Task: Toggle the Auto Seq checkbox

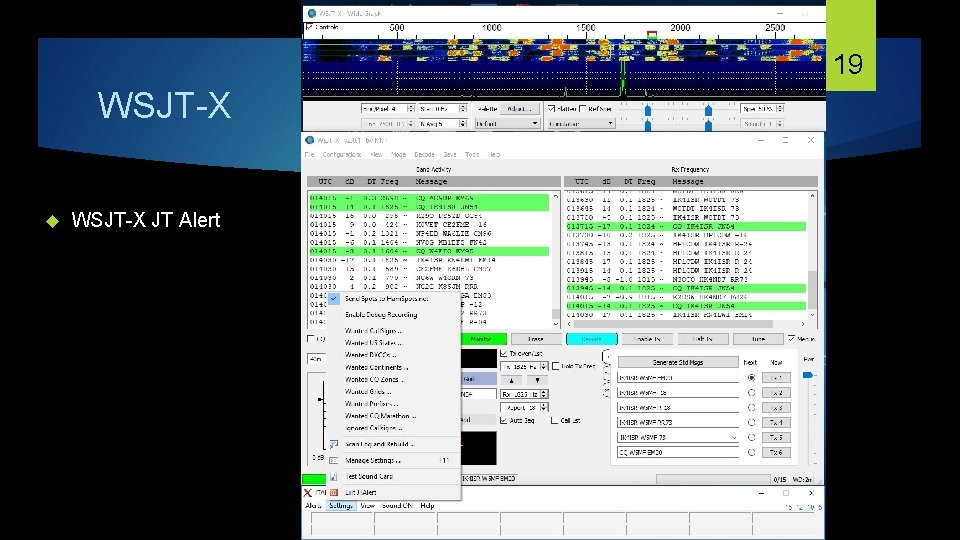Action: [503, 421]
